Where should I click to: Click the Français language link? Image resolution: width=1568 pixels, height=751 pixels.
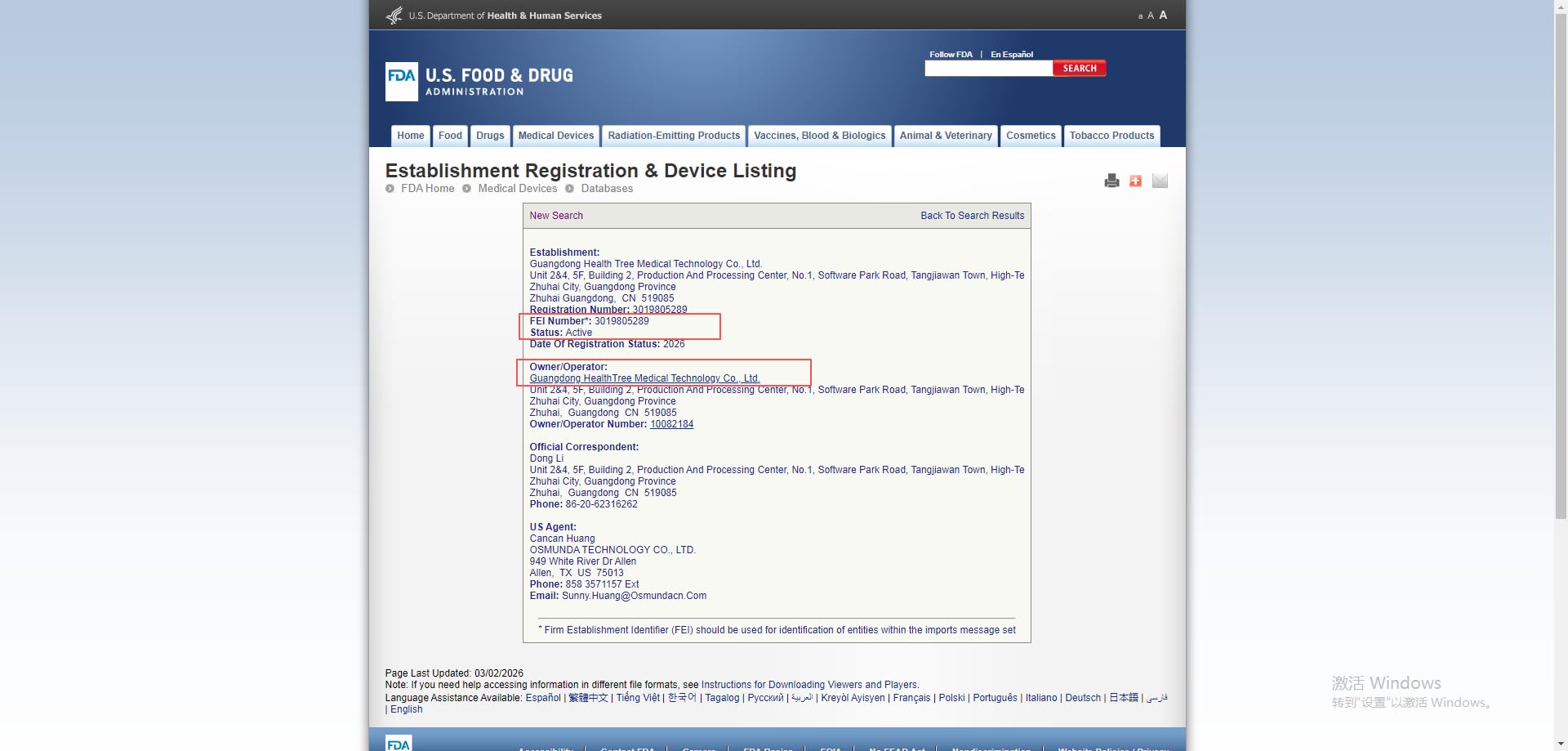[911, 698]
